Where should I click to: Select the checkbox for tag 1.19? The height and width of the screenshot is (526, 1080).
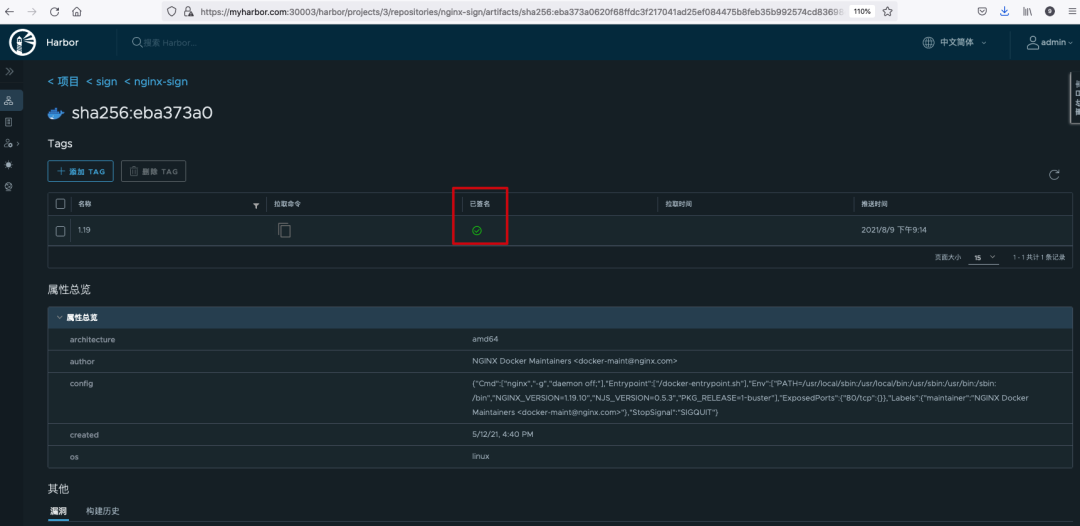[x=61, y=231]
